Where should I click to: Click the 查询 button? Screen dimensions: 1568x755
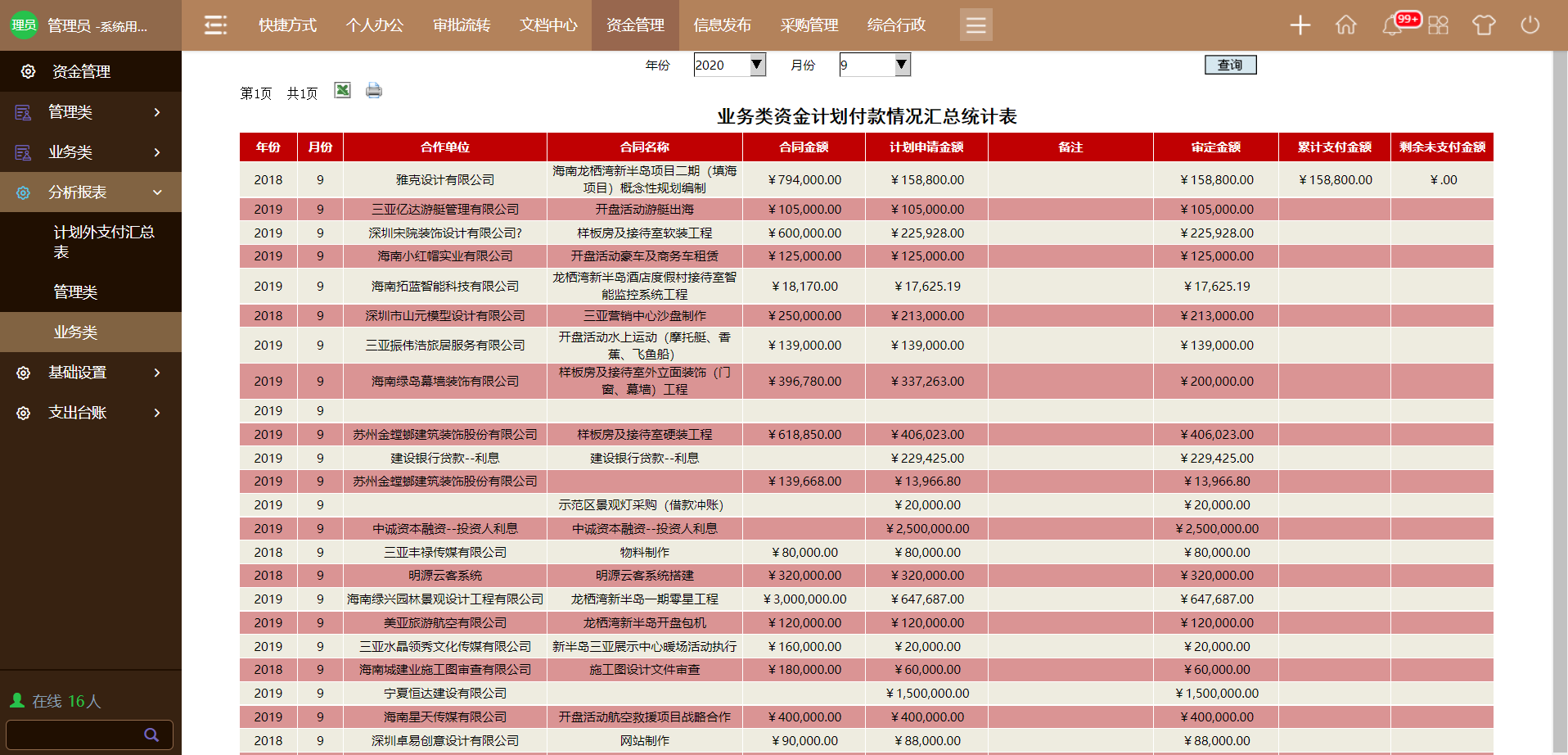point(1230,65)
